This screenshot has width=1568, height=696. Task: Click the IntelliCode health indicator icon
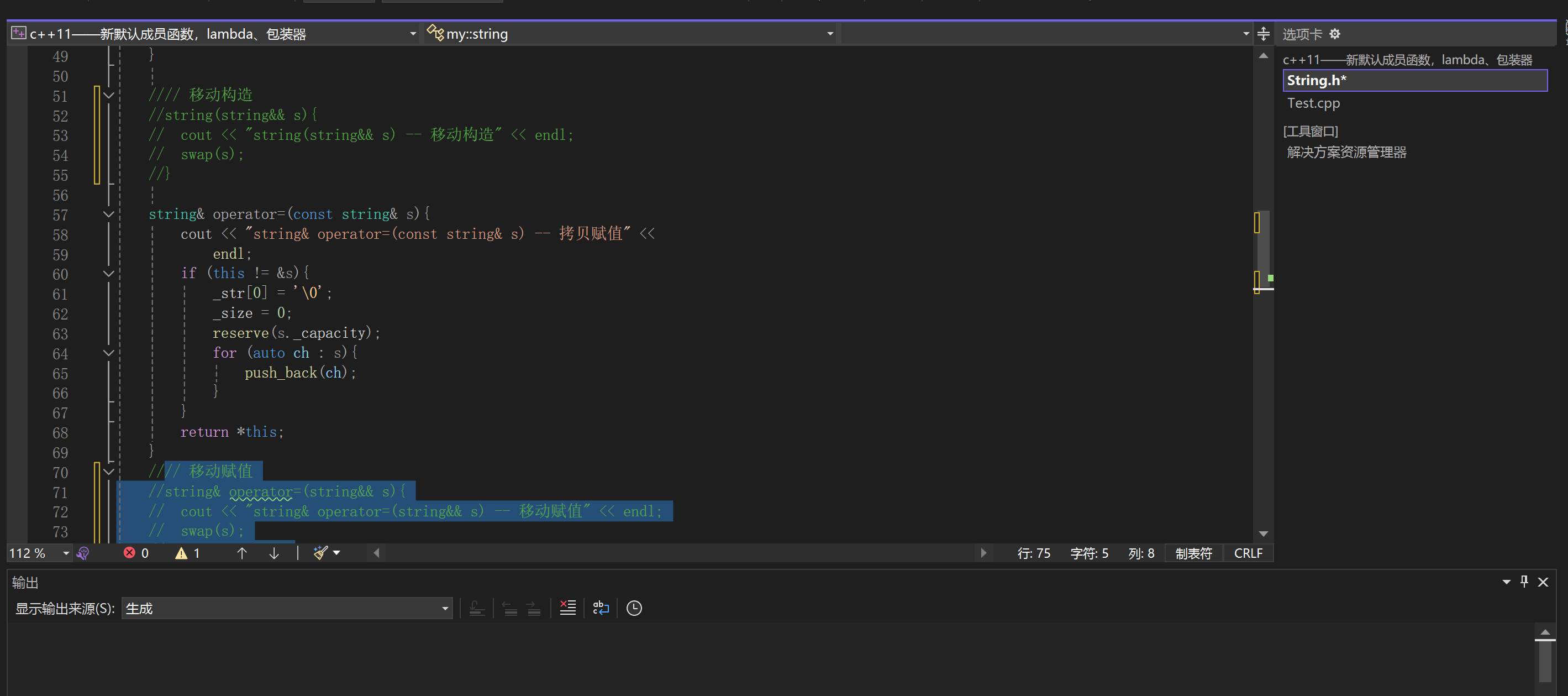pyautogui.click(x=83, y=553)
